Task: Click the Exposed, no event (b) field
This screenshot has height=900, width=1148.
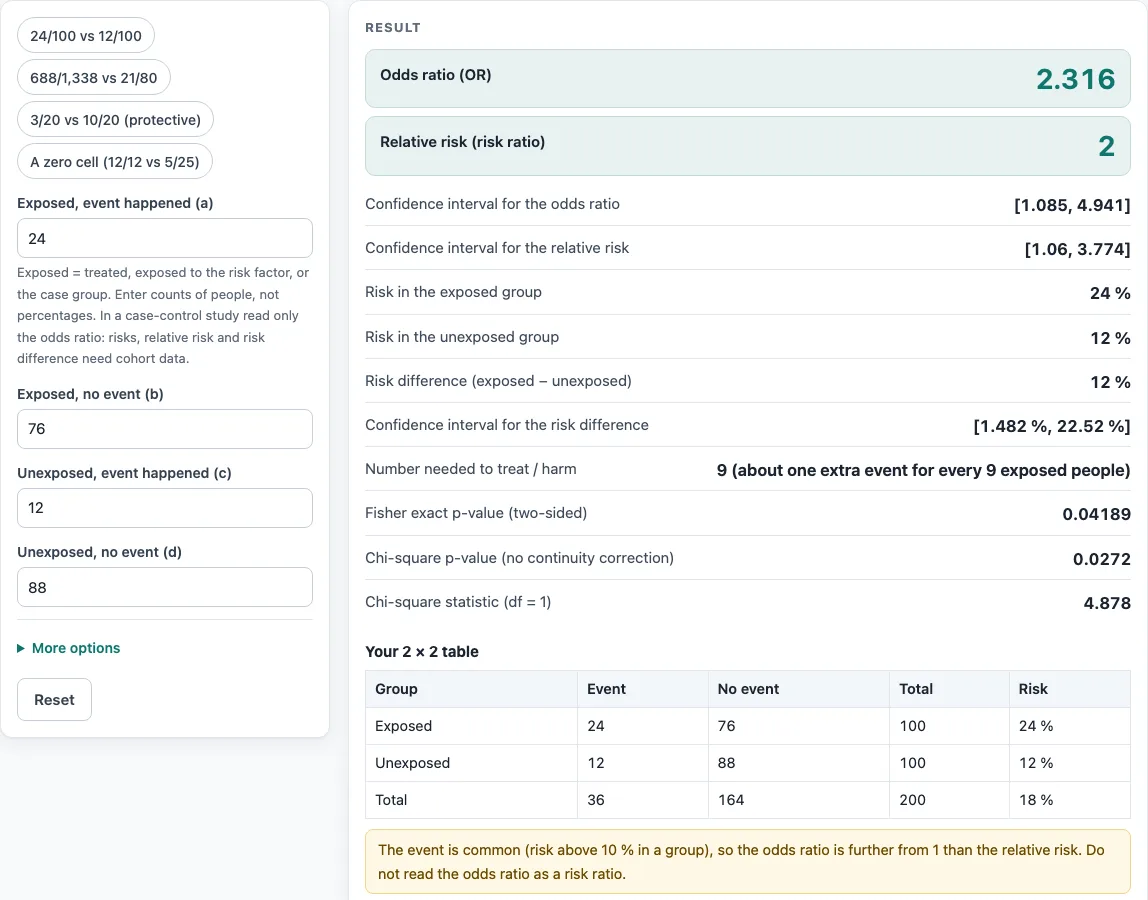Action: tap(165, 429)
